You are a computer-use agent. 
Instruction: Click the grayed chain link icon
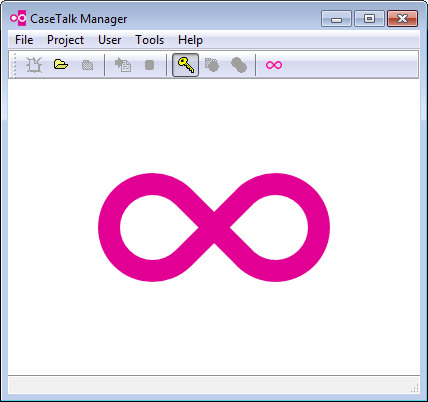(x=239, y=65)
